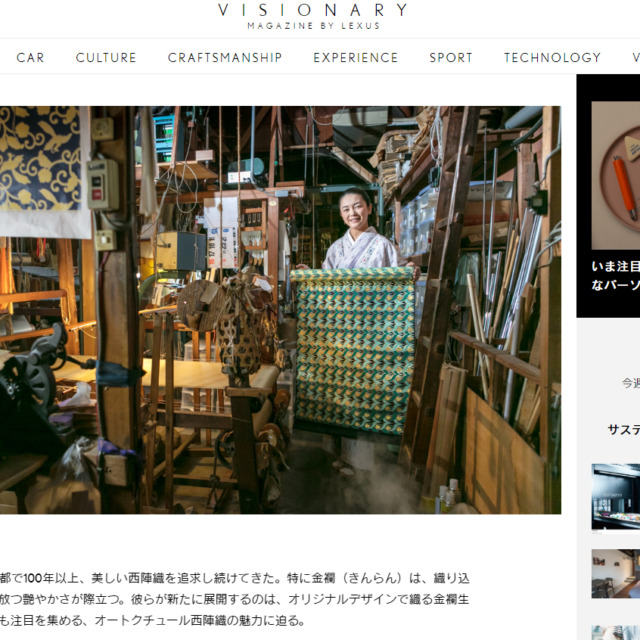Open the cafe interior sidebar thumbnail
The height and width of the screenshot is (640, 640).
[616, 573]
